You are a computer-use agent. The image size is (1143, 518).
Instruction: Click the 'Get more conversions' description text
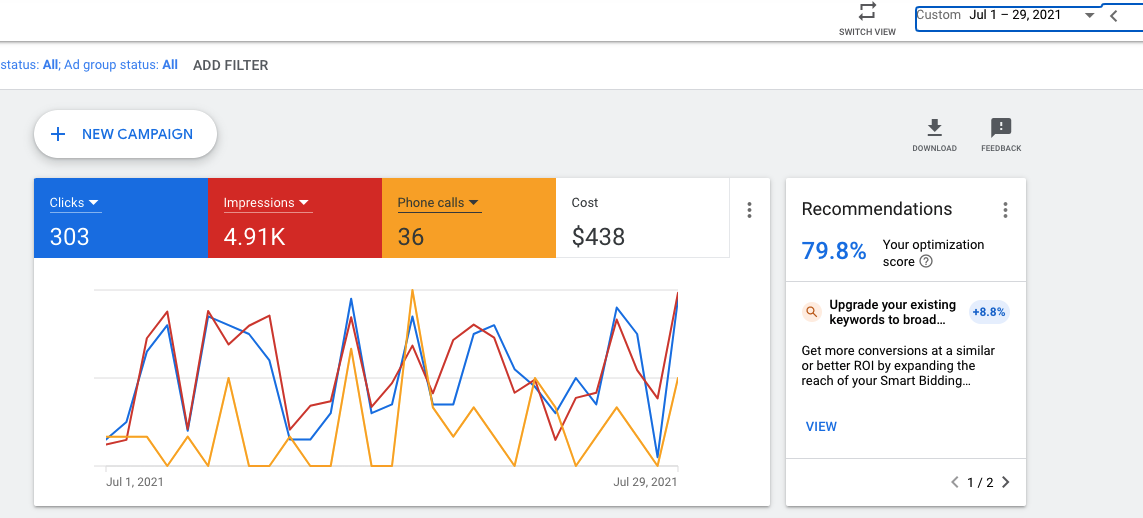click(x=898, y=366)
